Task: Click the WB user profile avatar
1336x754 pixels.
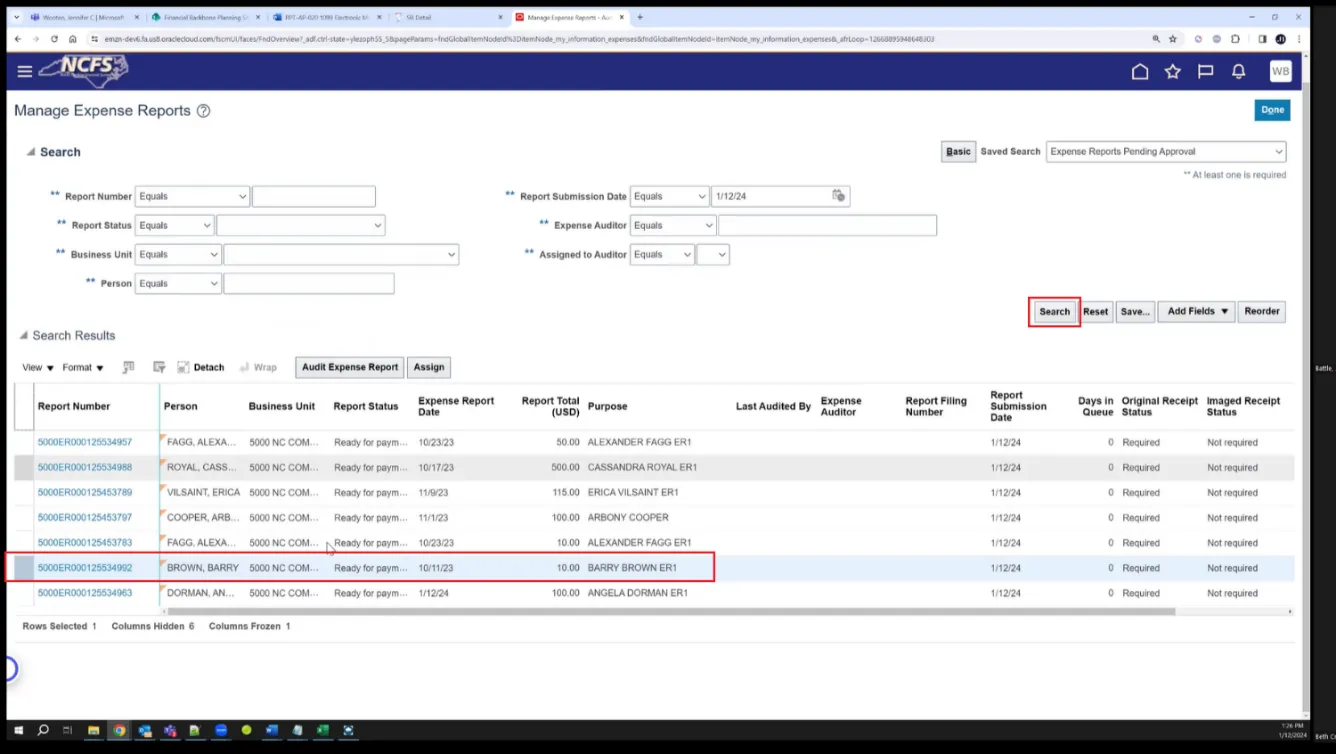Action: tap(1280, 71)
